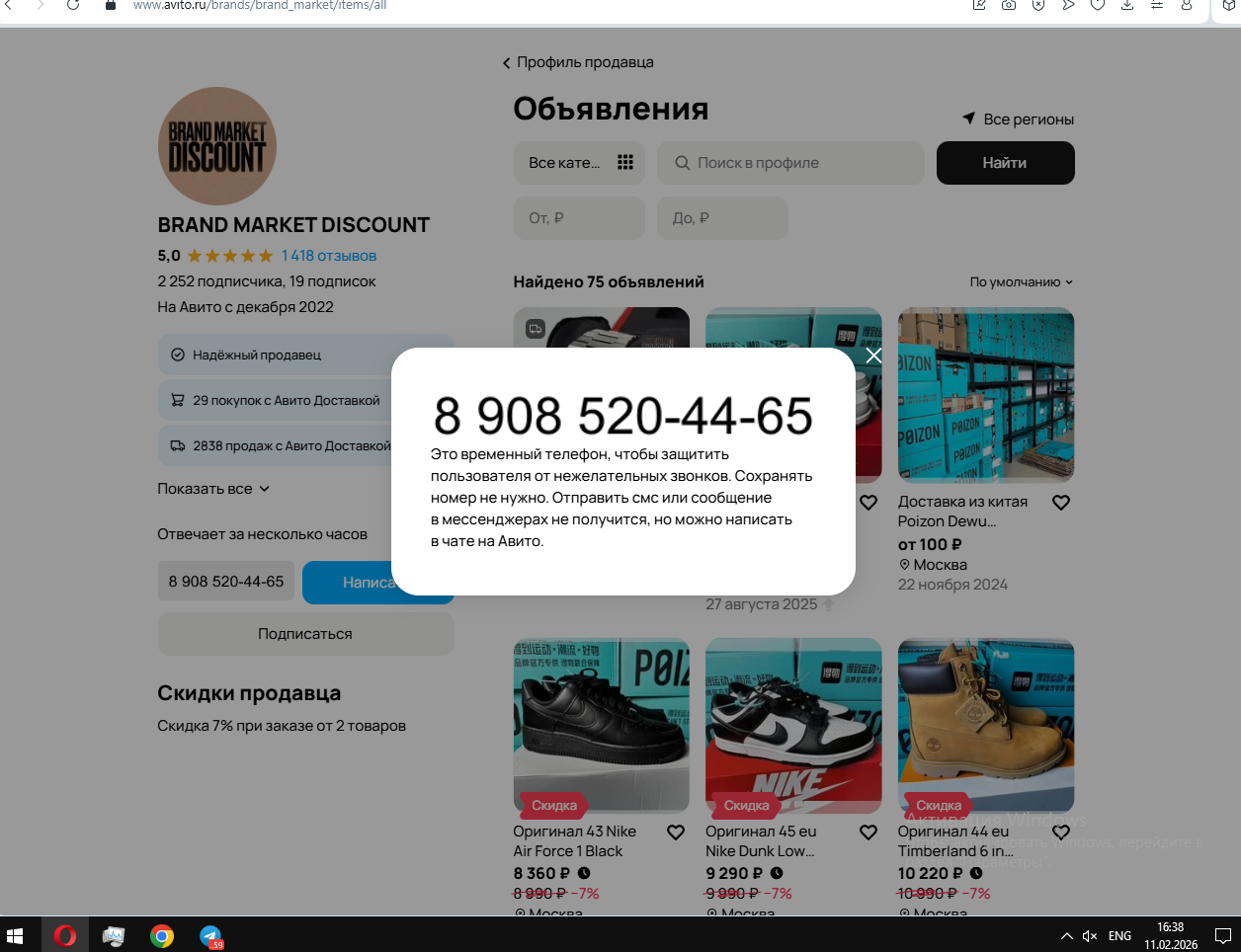
Task: Click the discount info icon beside 8 360 ₽
Action: point(584,873)
